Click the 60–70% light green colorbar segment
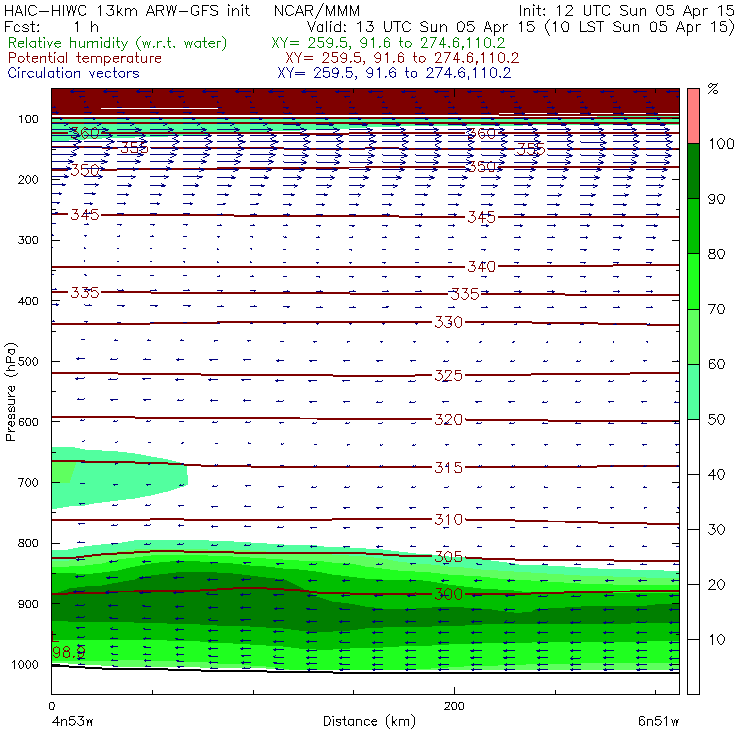Image resolution: width=740 pixels, height=740 pixels. click(x=693, y=336)
